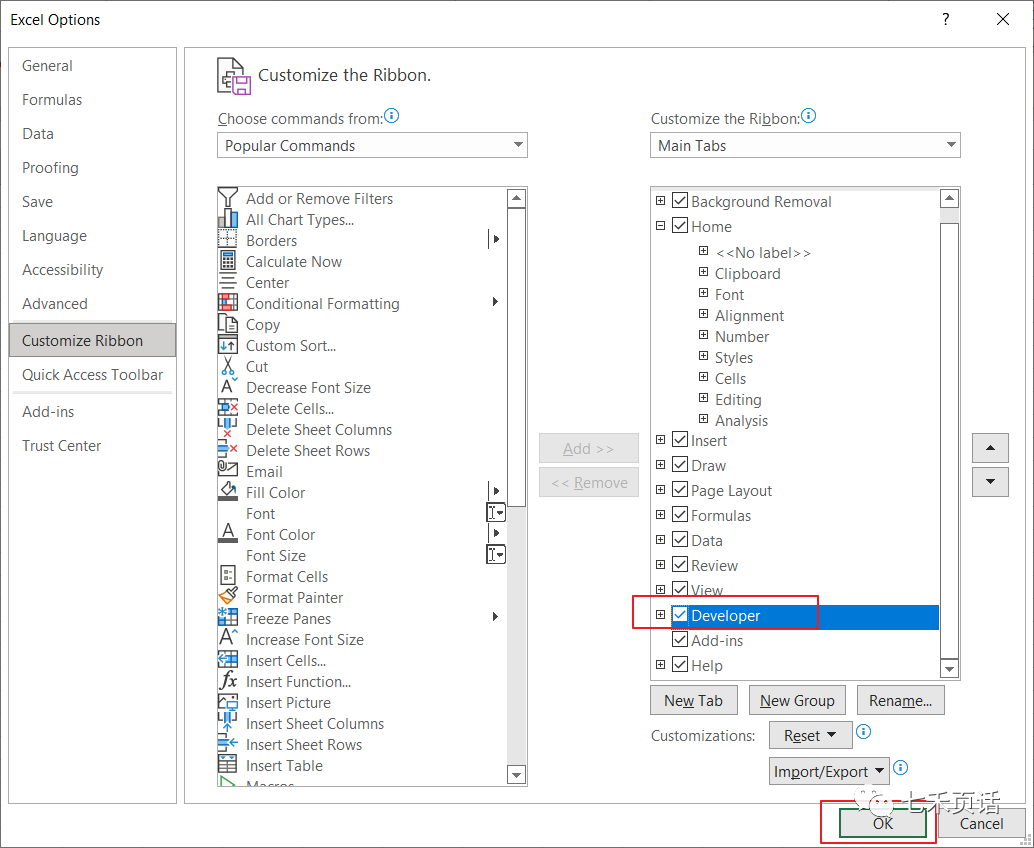1034x848 pixels.
Task: Click the Format Cells icon
Action: (x=228, y=576)
